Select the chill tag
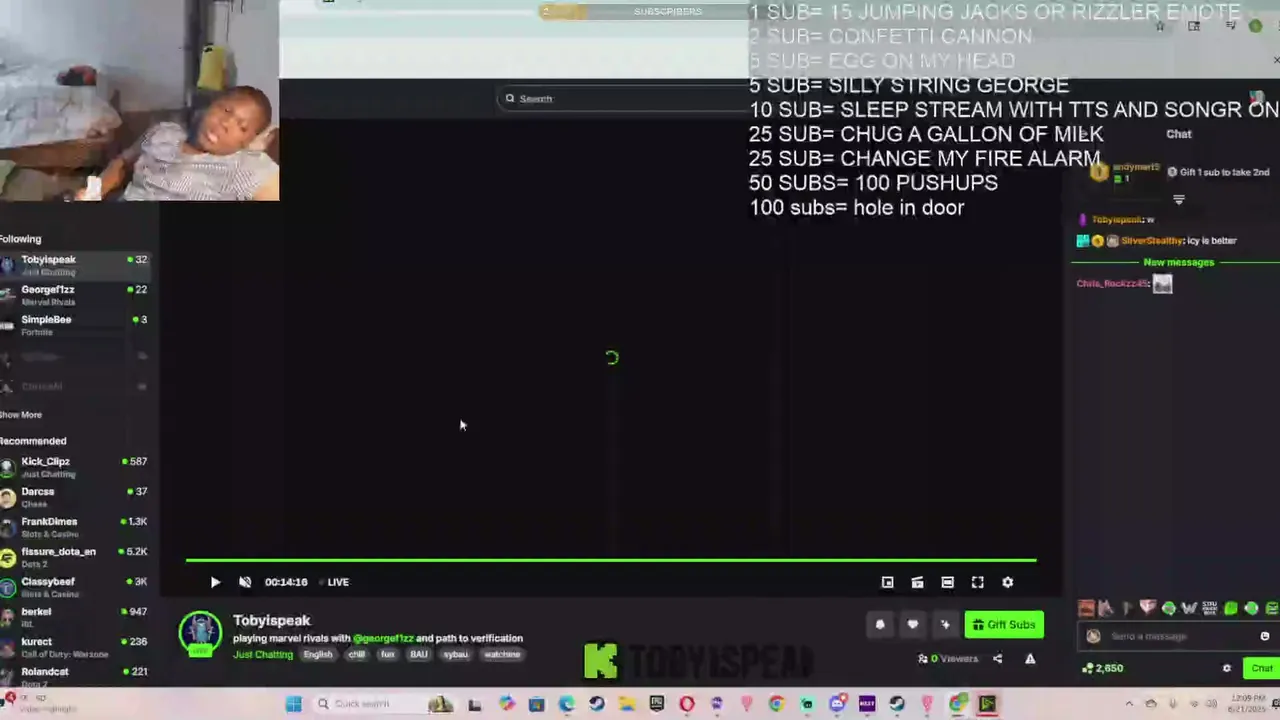The width and height of the screenshot is (1280, 720). pyautogui.click(x=357, y=655)
